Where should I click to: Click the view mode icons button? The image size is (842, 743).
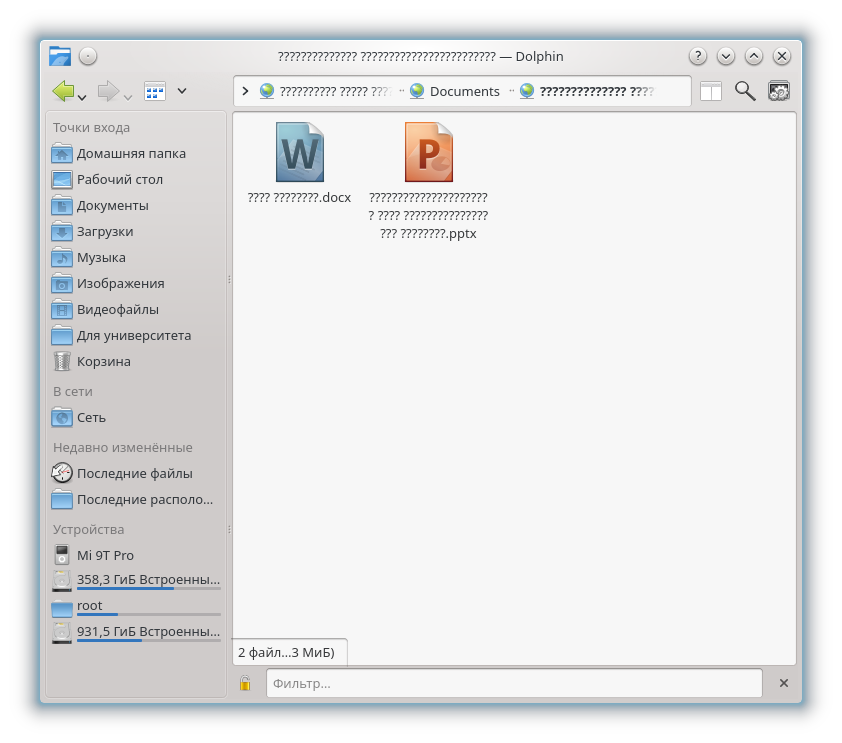click(x=155, y=91)
